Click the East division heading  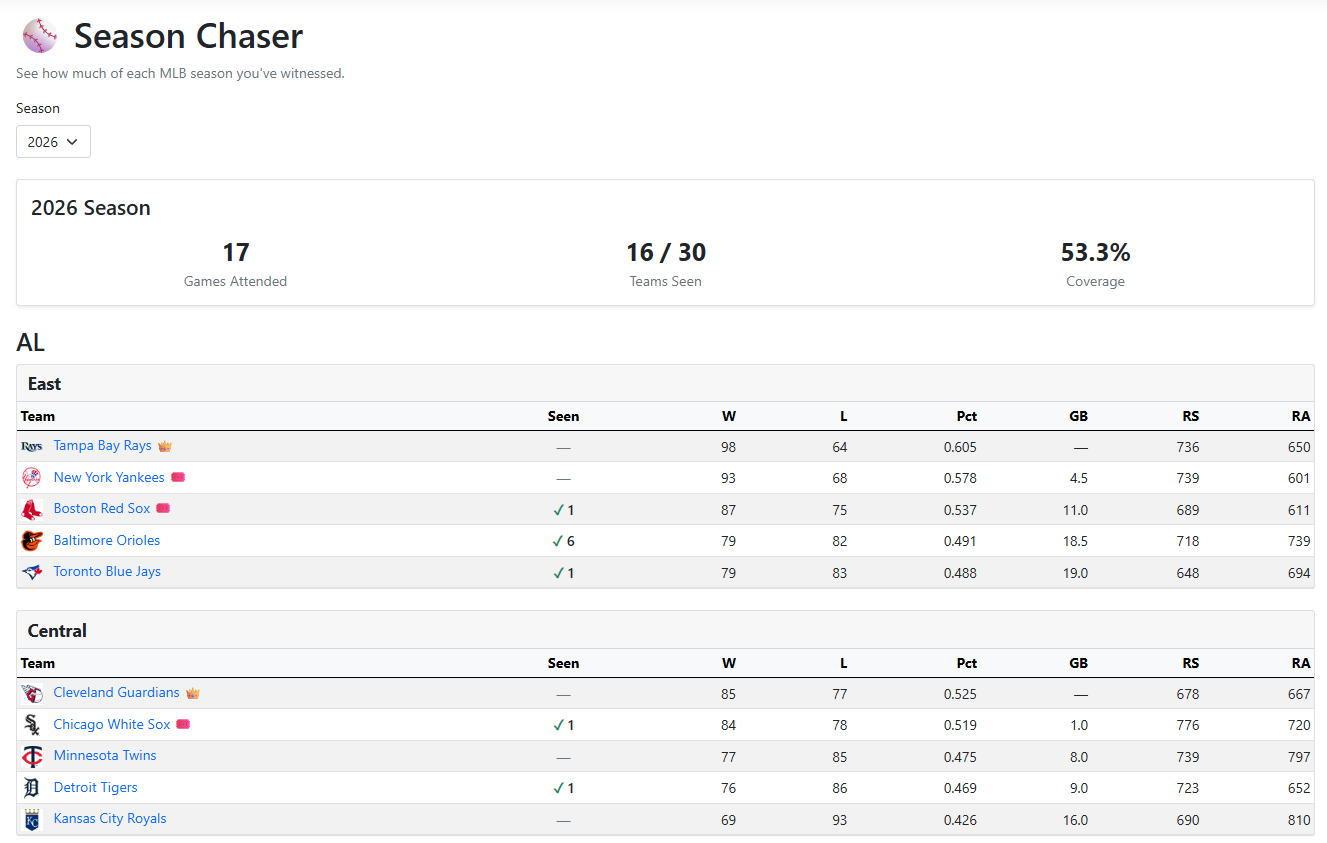pos(44,384)
